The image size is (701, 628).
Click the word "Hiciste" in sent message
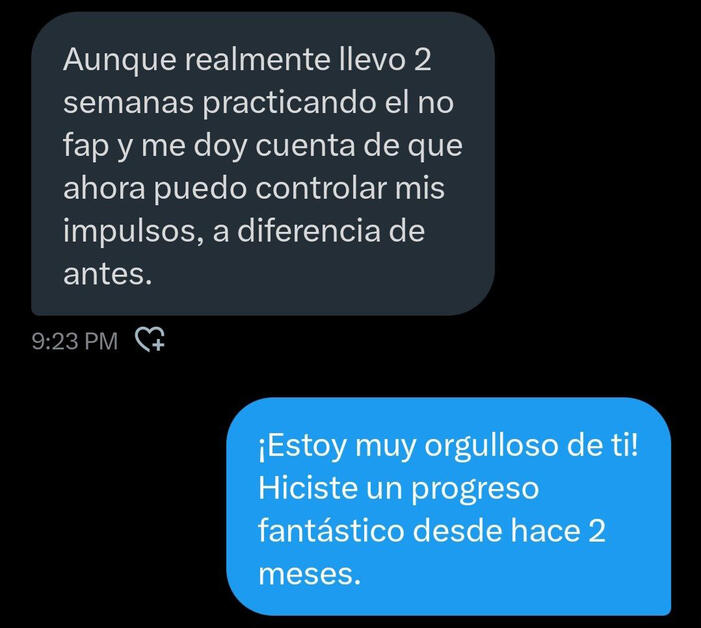tap(308, 488)
